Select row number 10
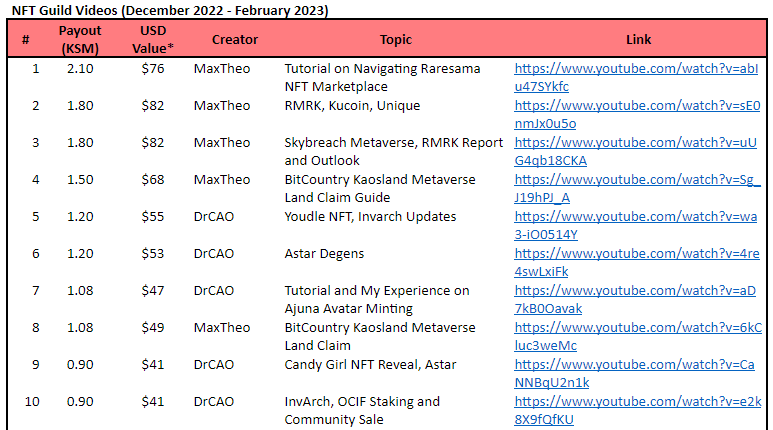This screenshot has width=773, height=430. coord(32,401)
